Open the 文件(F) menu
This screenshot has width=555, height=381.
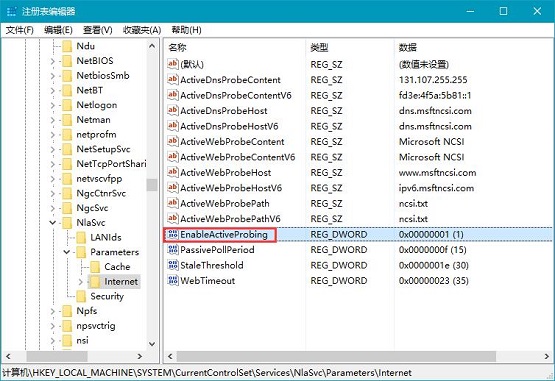pyautogui.click(x=19, y=30)
